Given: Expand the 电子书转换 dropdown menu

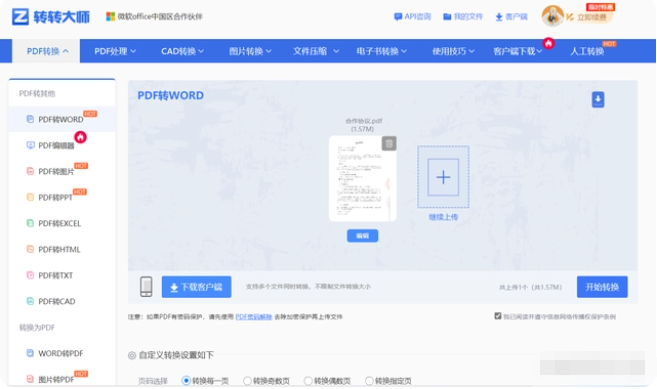Looking at the screenshot, I should point(381,51).
